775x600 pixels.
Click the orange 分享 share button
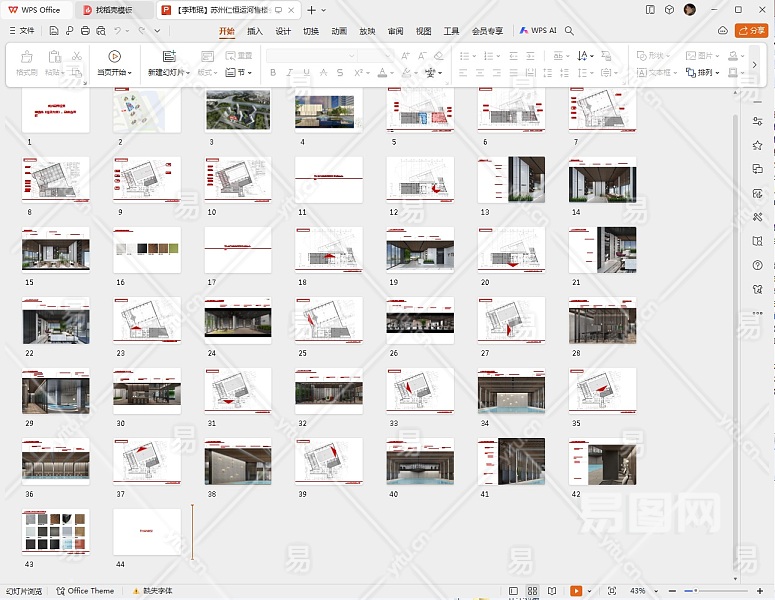[x=751, y=31]
